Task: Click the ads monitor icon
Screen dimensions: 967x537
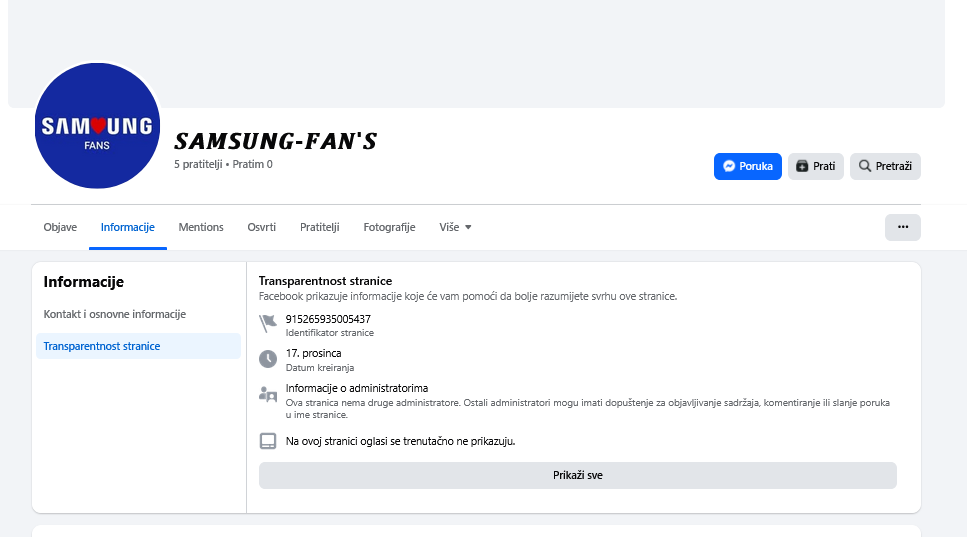Action: 267,441
